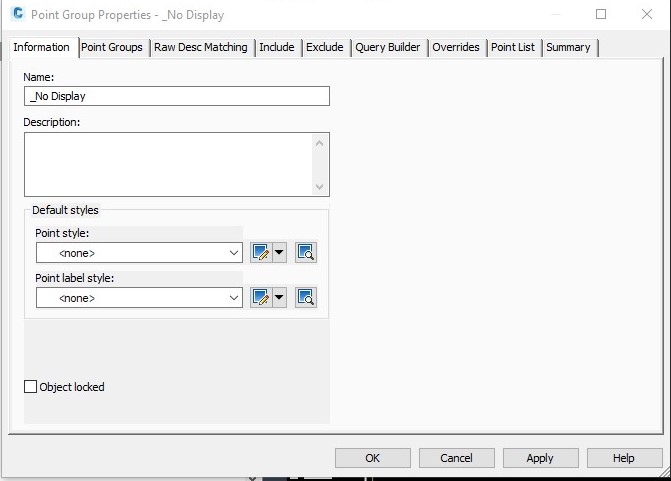Close the Point Group Properties dialog

(x=647, y=14)
